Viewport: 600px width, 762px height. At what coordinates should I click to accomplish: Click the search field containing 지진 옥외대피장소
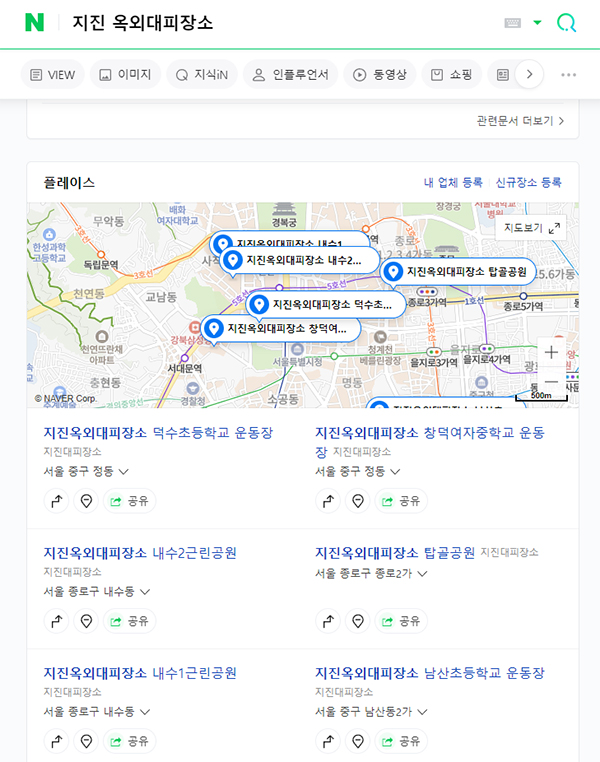[282, 22]
